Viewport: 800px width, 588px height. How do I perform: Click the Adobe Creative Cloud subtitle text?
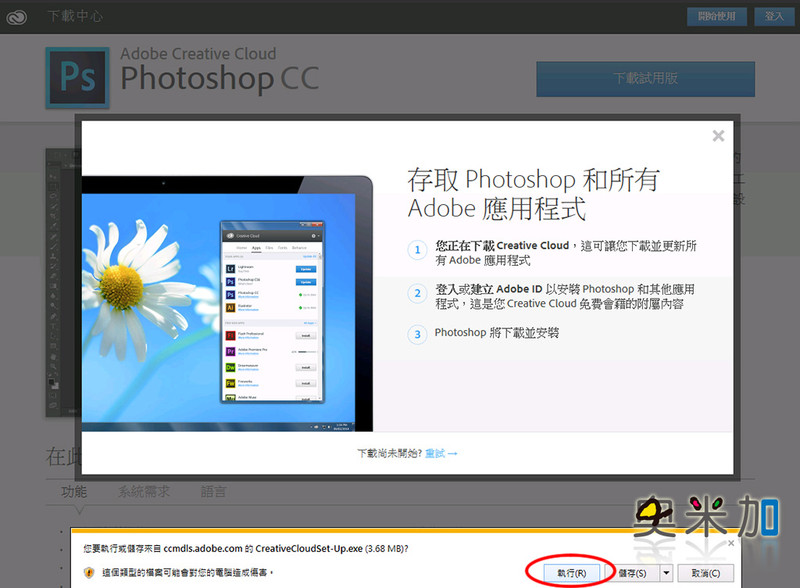pos(198,54)
